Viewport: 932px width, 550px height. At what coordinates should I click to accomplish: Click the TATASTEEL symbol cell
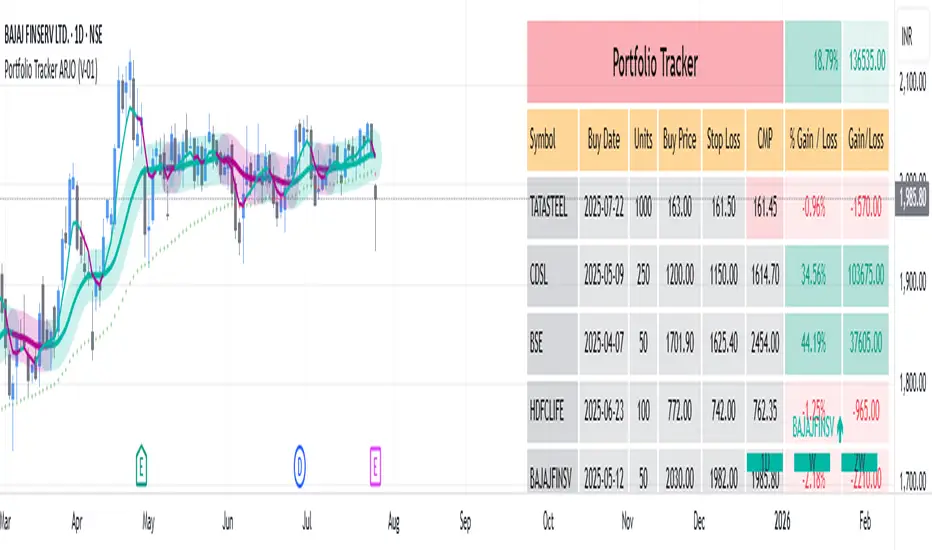[552, 208]
